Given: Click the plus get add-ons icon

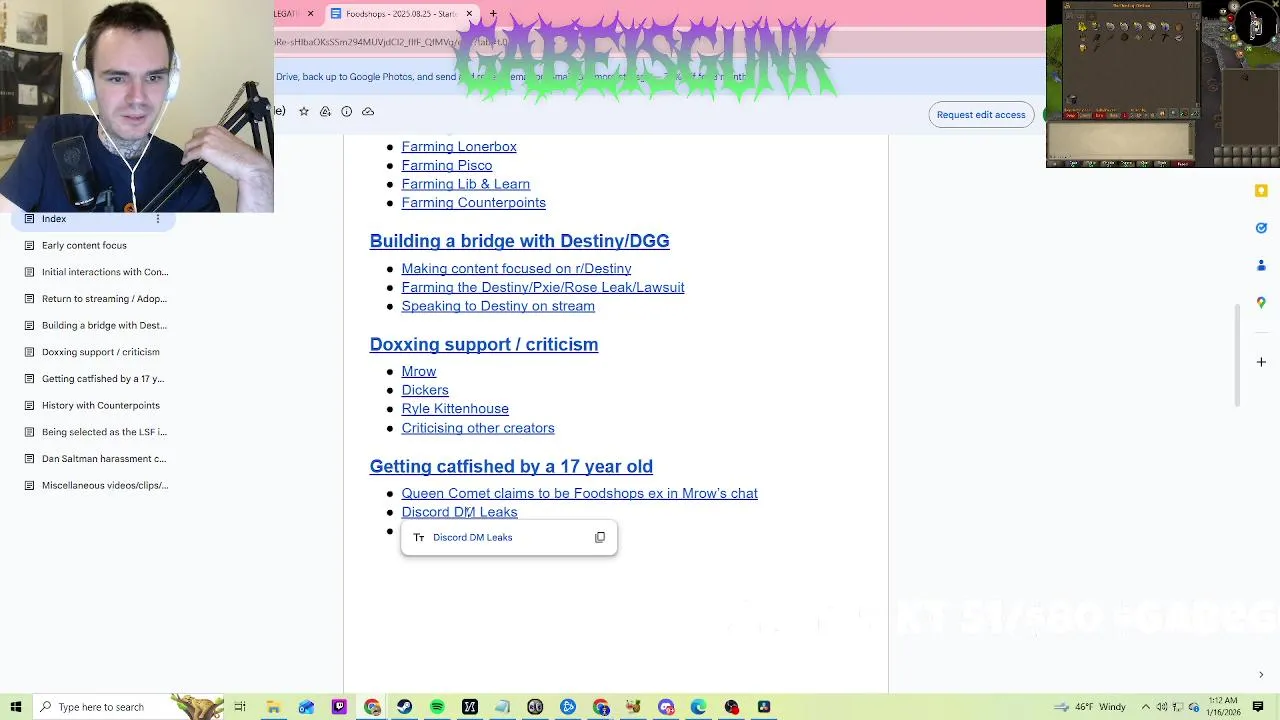Looking at the screenshot, I should point(1261,361).
